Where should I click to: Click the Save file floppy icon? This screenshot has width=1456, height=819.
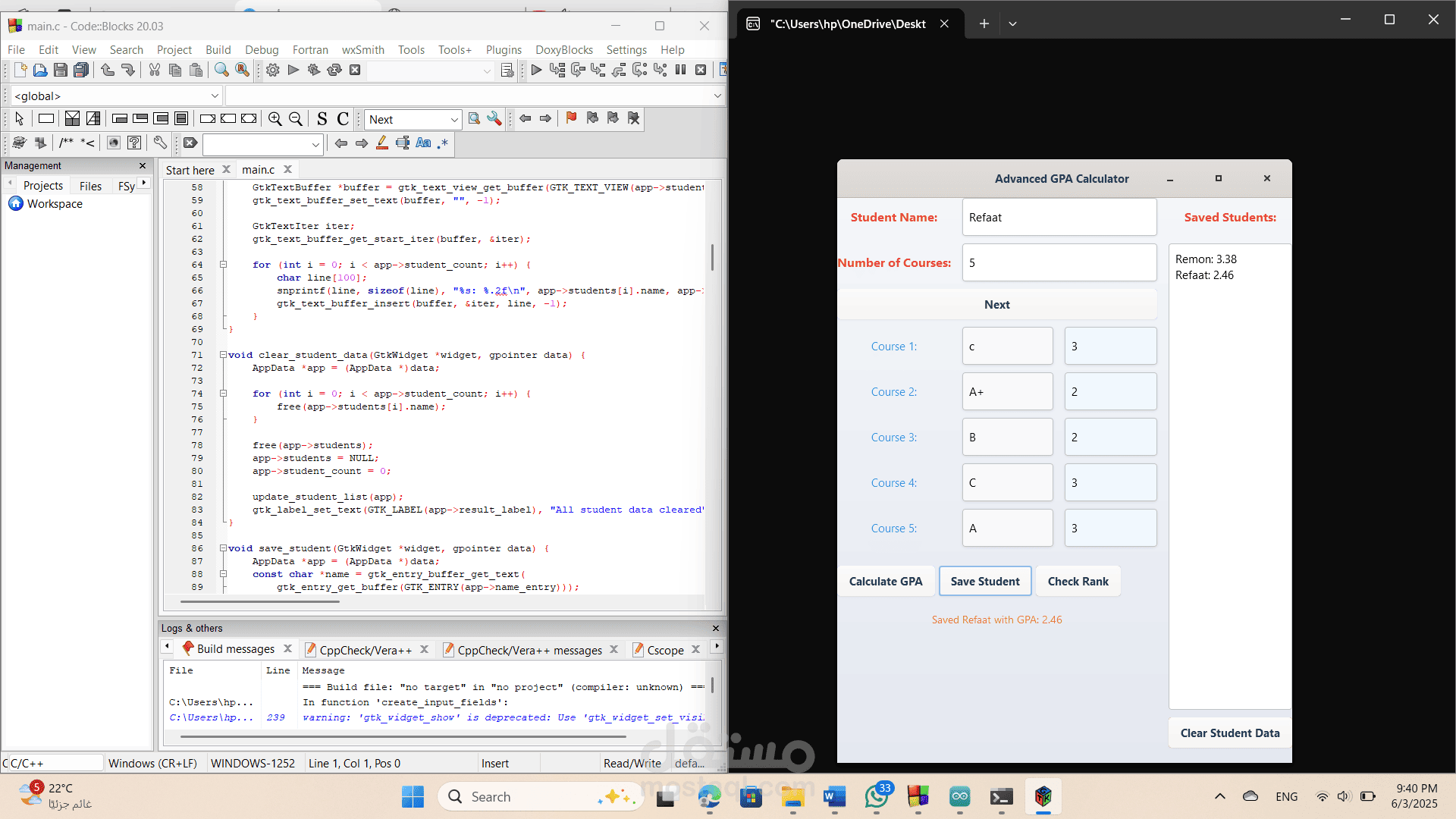coord(61,70)
